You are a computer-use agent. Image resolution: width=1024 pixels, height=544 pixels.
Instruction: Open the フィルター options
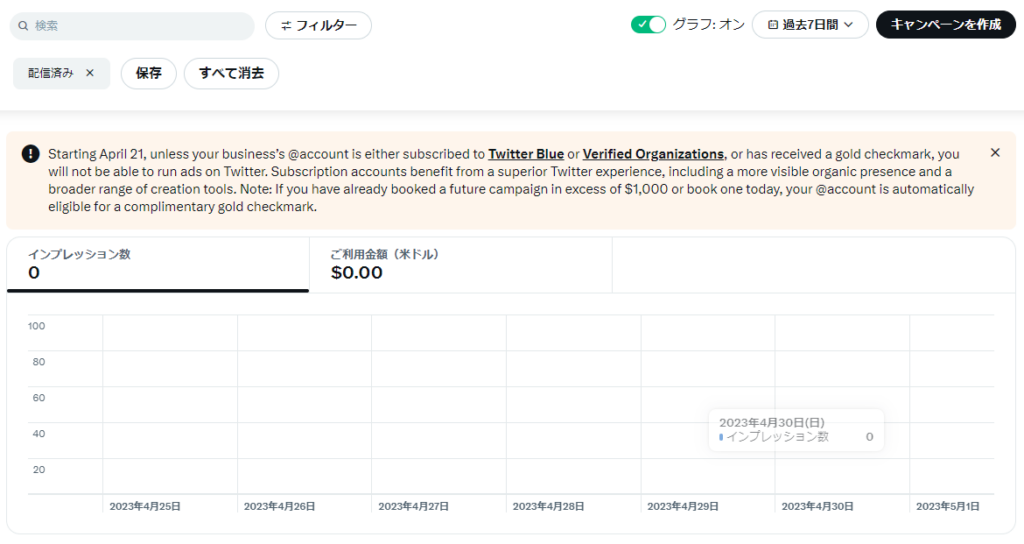318,25
